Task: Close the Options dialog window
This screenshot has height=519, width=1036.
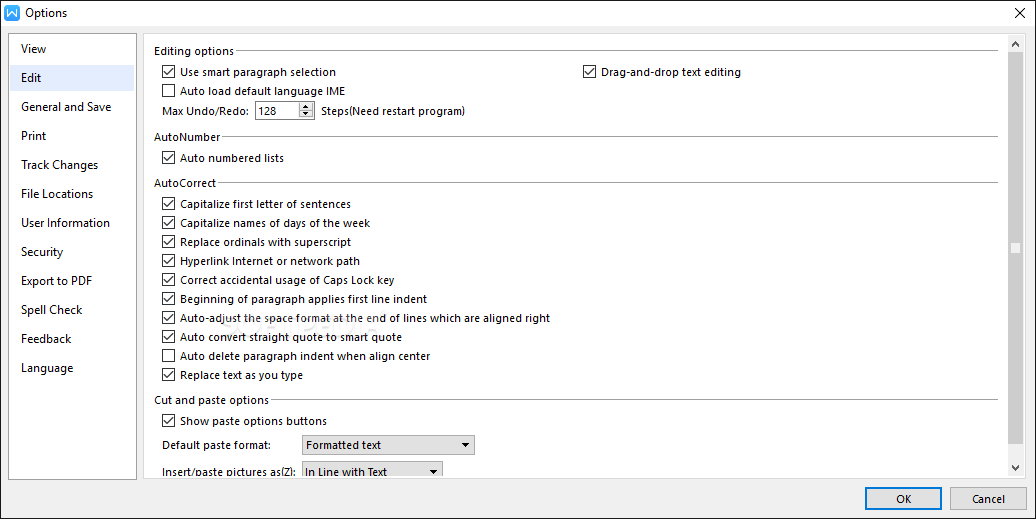Action: coord(1019,13)
